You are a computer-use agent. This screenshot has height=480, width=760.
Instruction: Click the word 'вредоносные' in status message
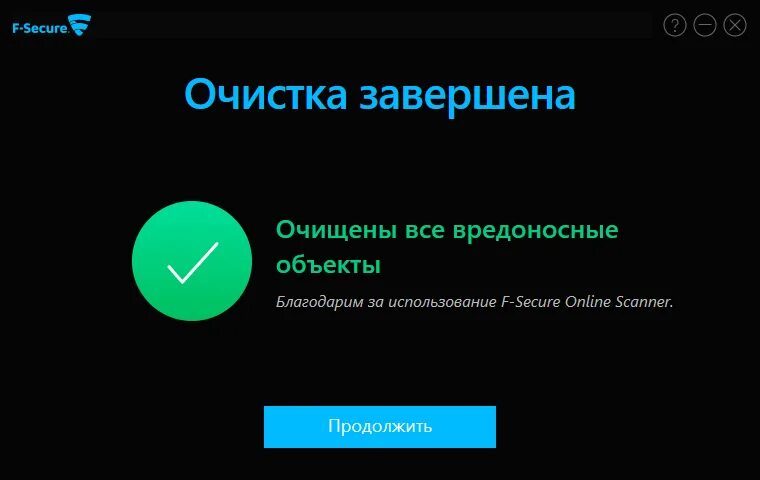coord(536,231)
